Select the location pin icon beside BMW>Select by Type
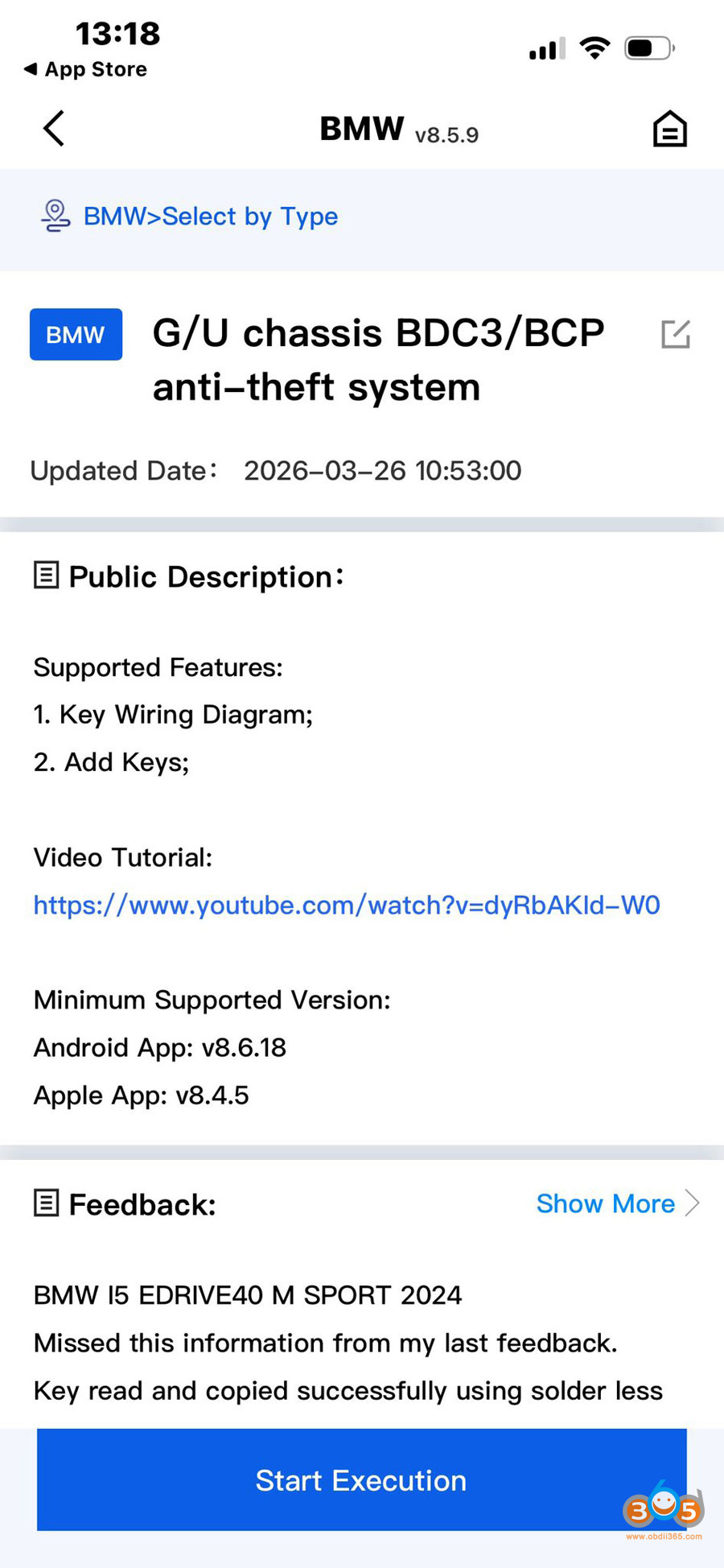724x1568 pixels. click(55, 216)
